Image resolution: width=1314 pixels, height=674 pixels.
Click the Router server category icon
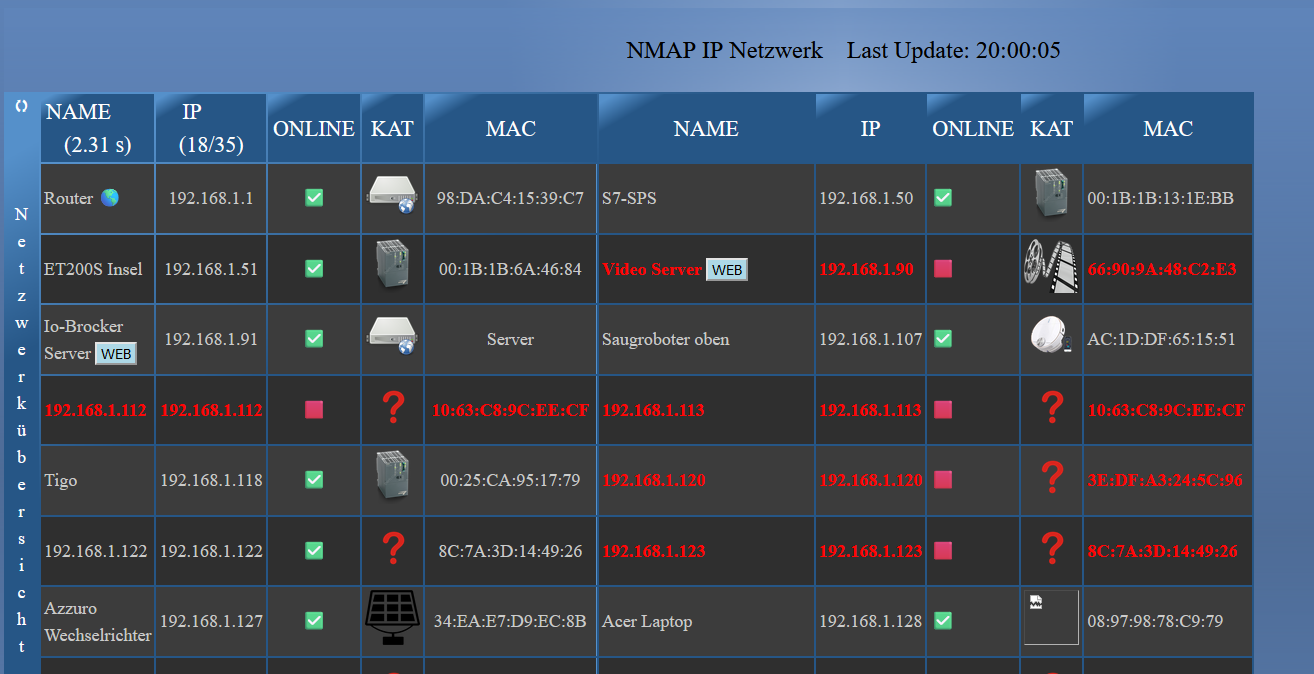click(392, 197)
